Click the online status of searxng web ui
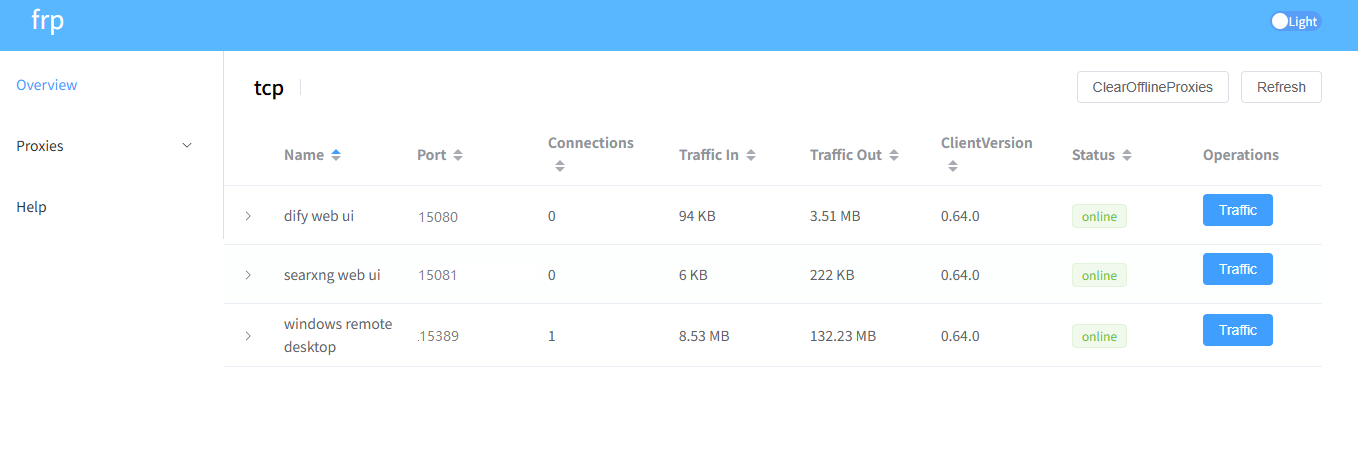This screenshot has height=460, width=1358. click(1099, 275)
